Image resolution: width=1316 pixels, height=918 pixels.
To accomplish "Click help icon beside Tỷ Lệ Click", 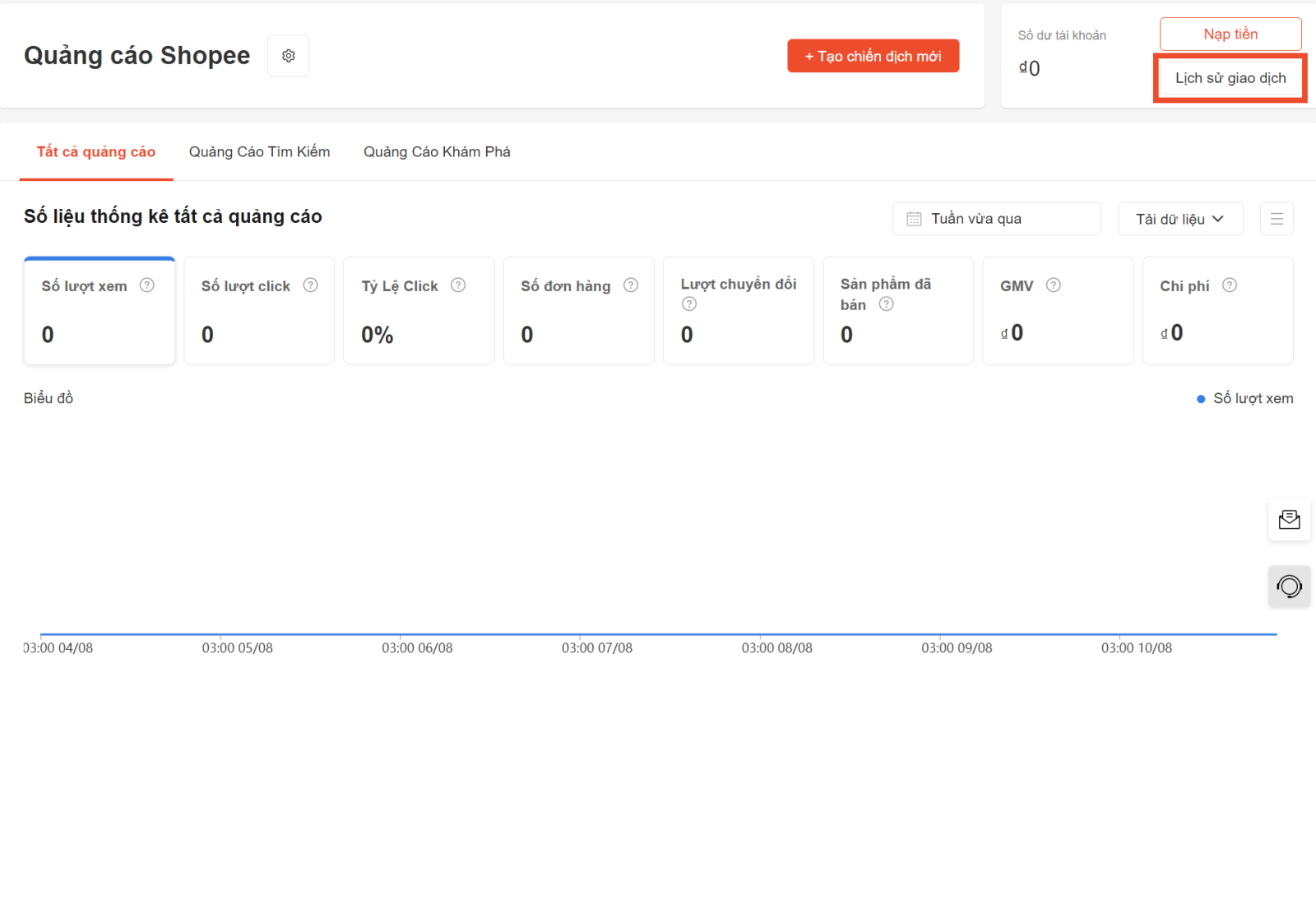I will [458, 285].
